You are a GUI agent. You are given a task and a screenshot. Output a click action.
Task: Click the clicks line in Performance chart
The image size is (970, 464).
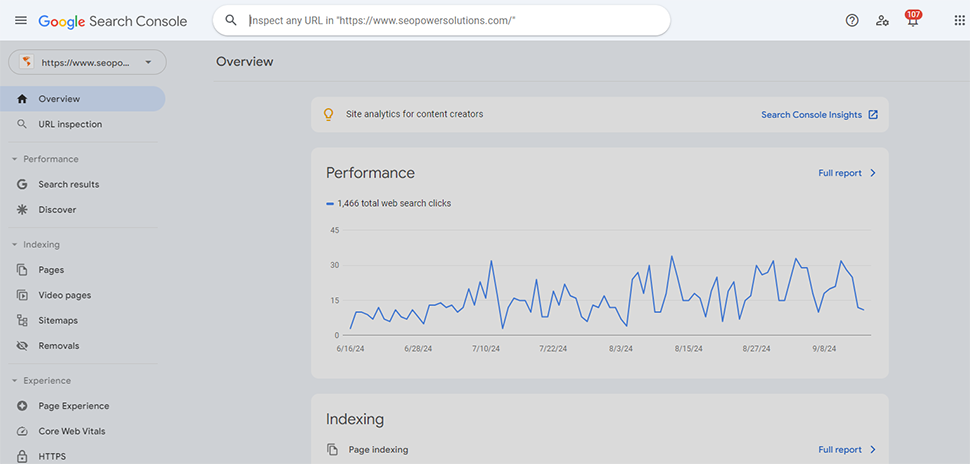(606, 292)
